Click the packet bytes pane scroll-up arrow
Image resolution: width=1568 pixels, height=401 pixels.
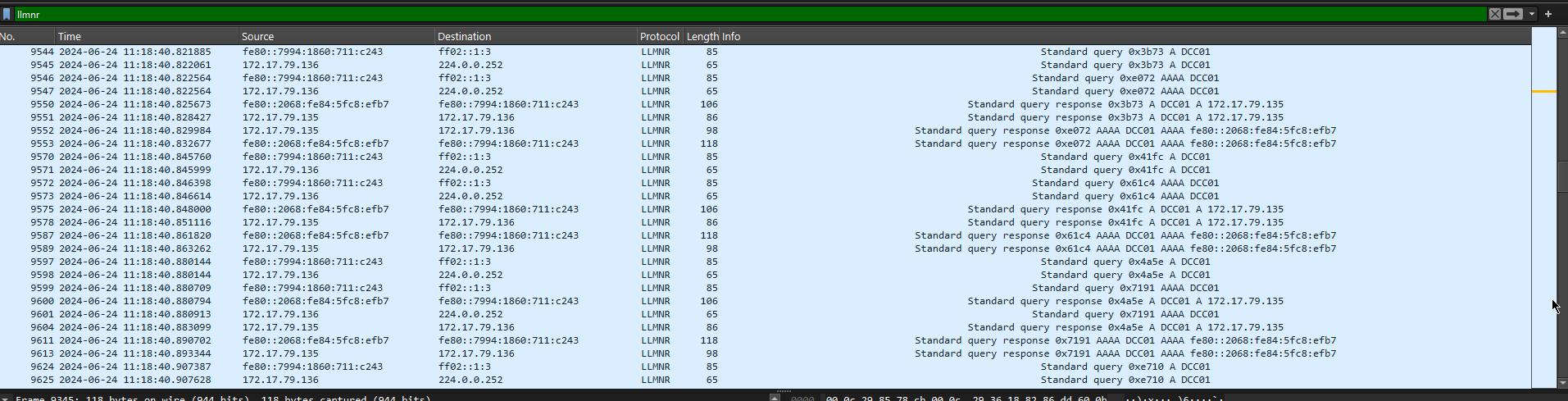[x=775, y=398]
